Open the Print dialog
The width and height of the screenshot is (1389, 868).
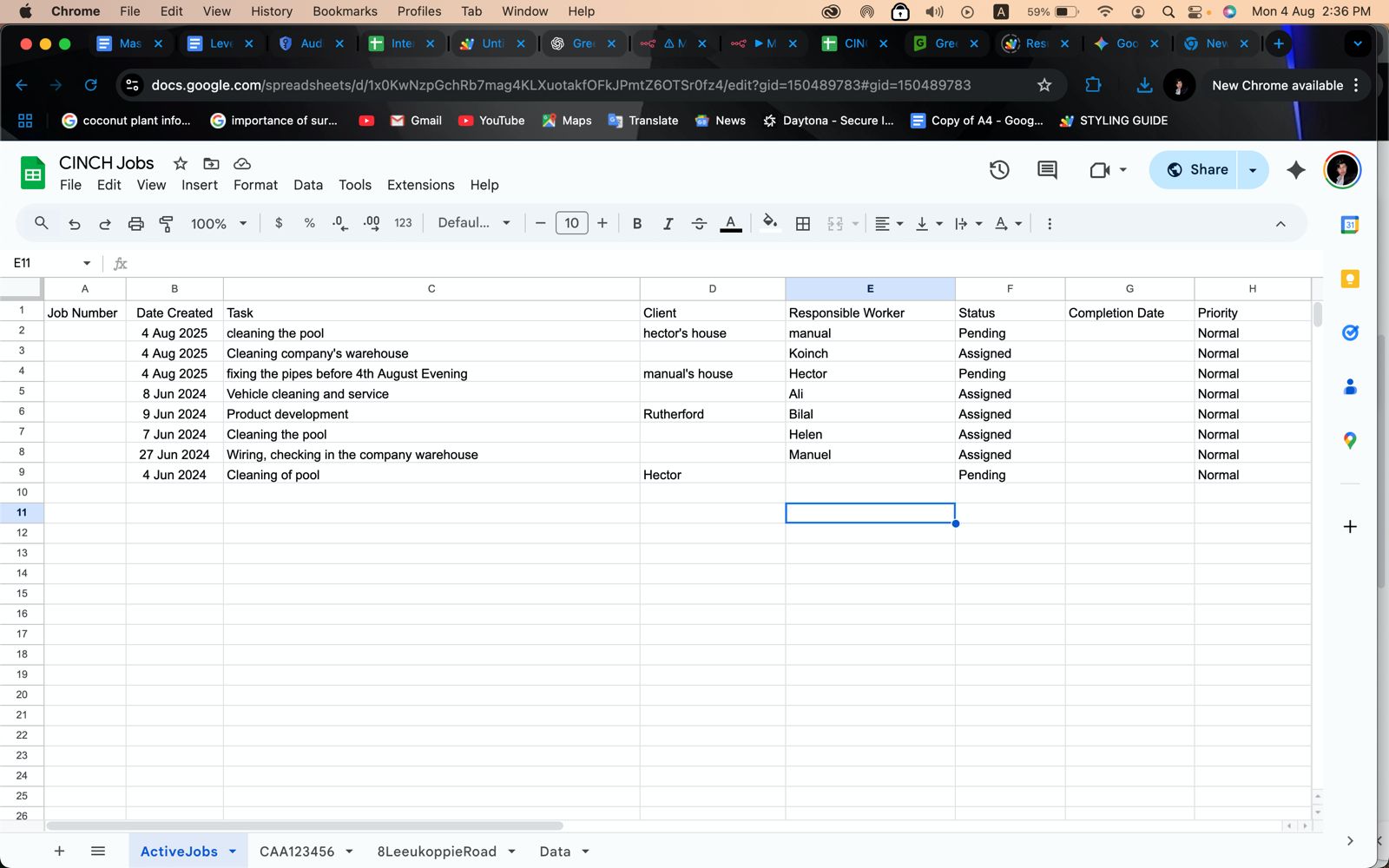click(x=135, y=223)
